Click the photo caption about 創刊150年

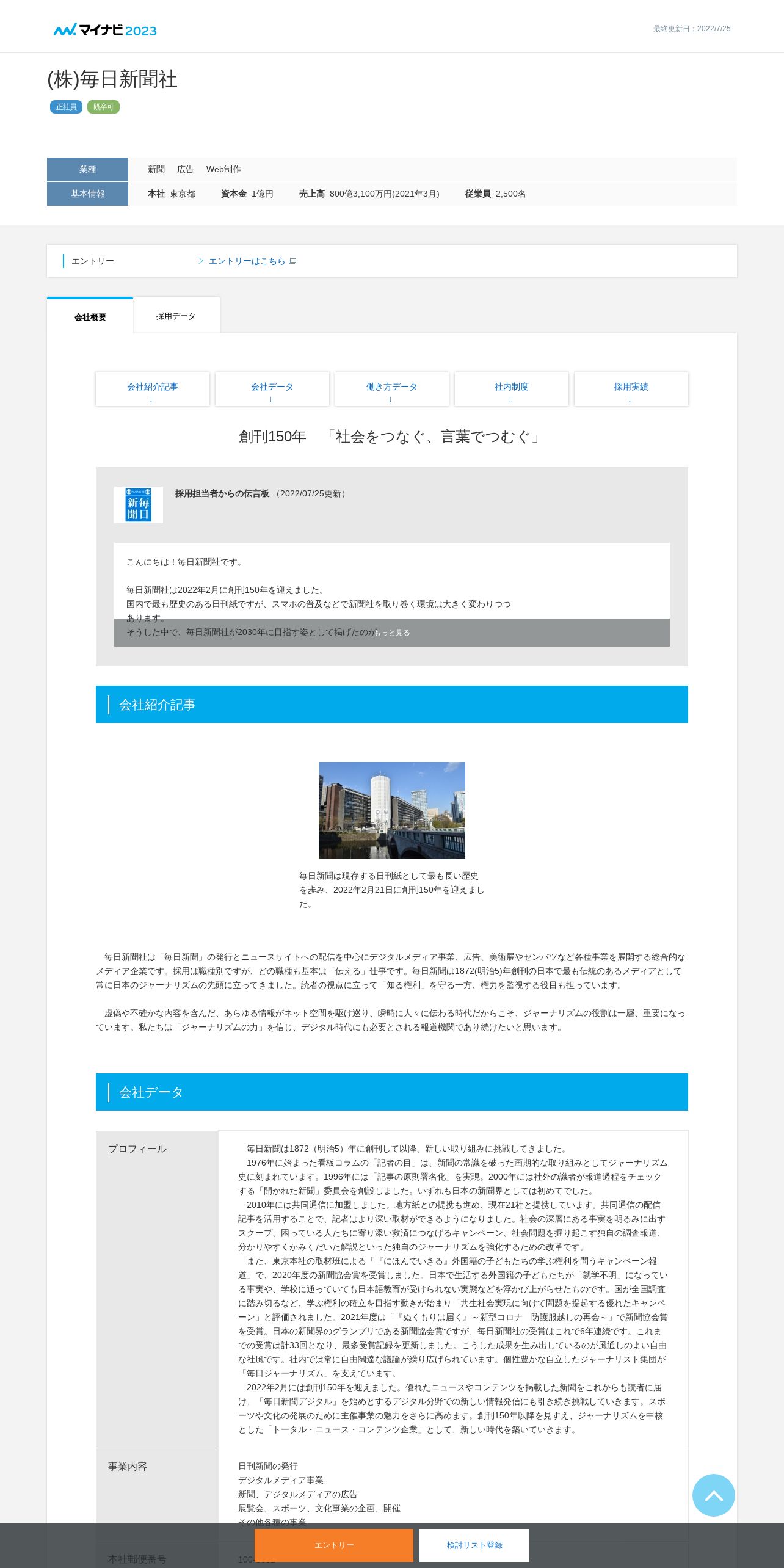click(391, 890)
